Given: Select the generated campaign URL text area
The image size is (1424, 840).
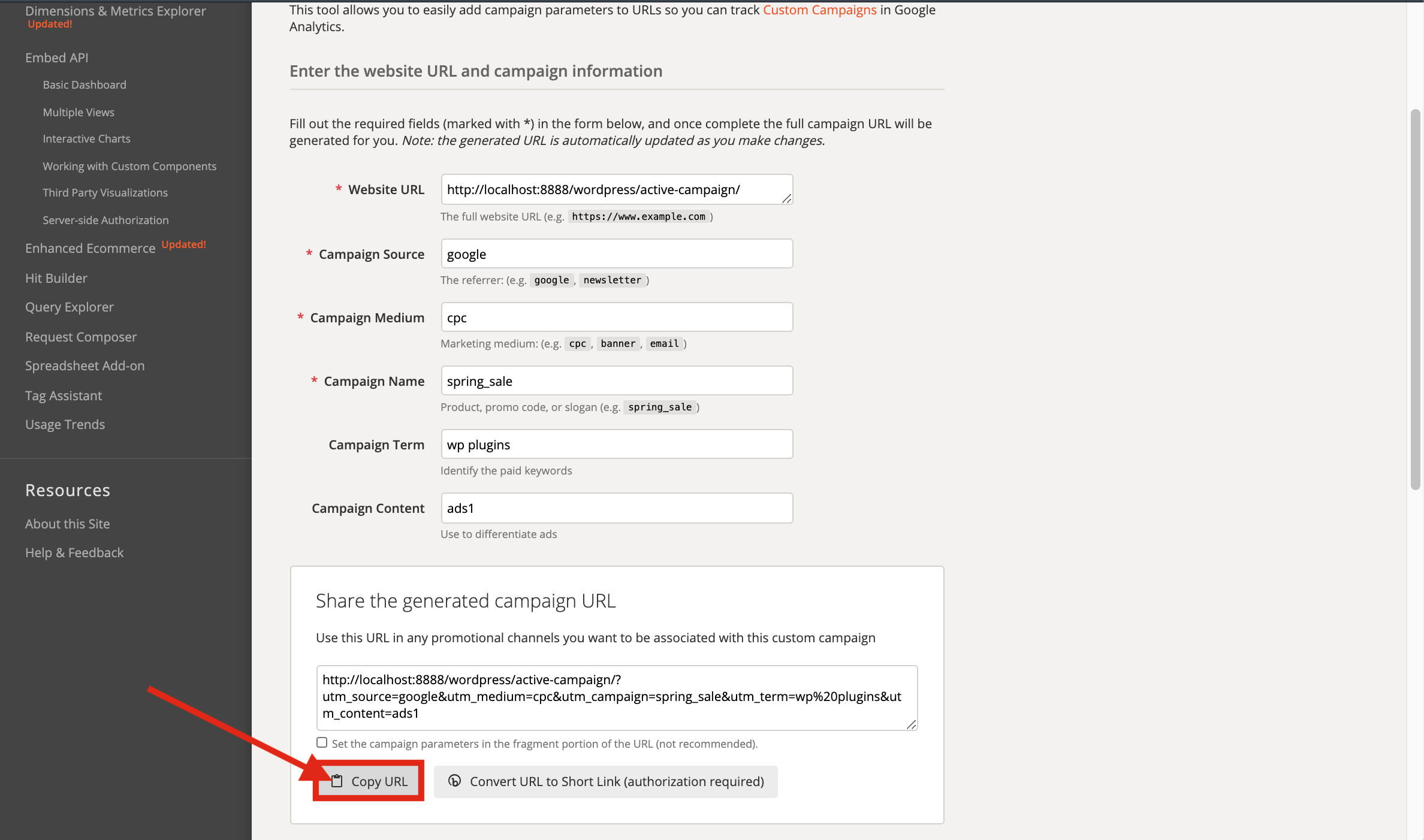Looking at the screenshot, I should (x=616, y=697).
